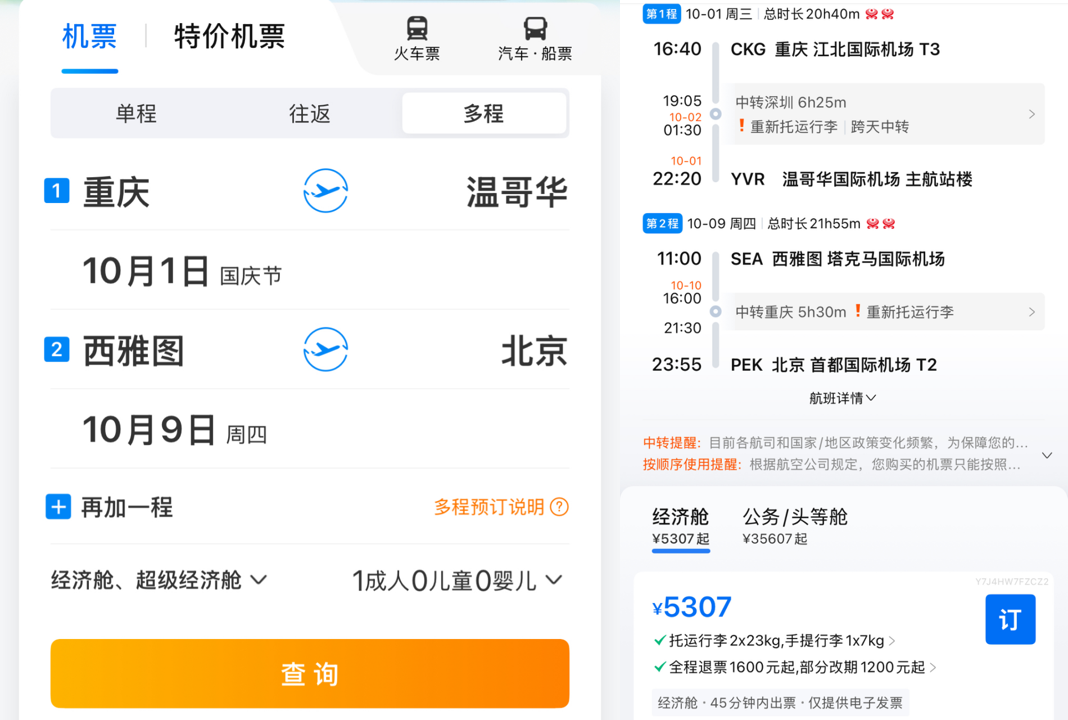Open the 多程预订说明 help question-mark icon

(559, 507)
